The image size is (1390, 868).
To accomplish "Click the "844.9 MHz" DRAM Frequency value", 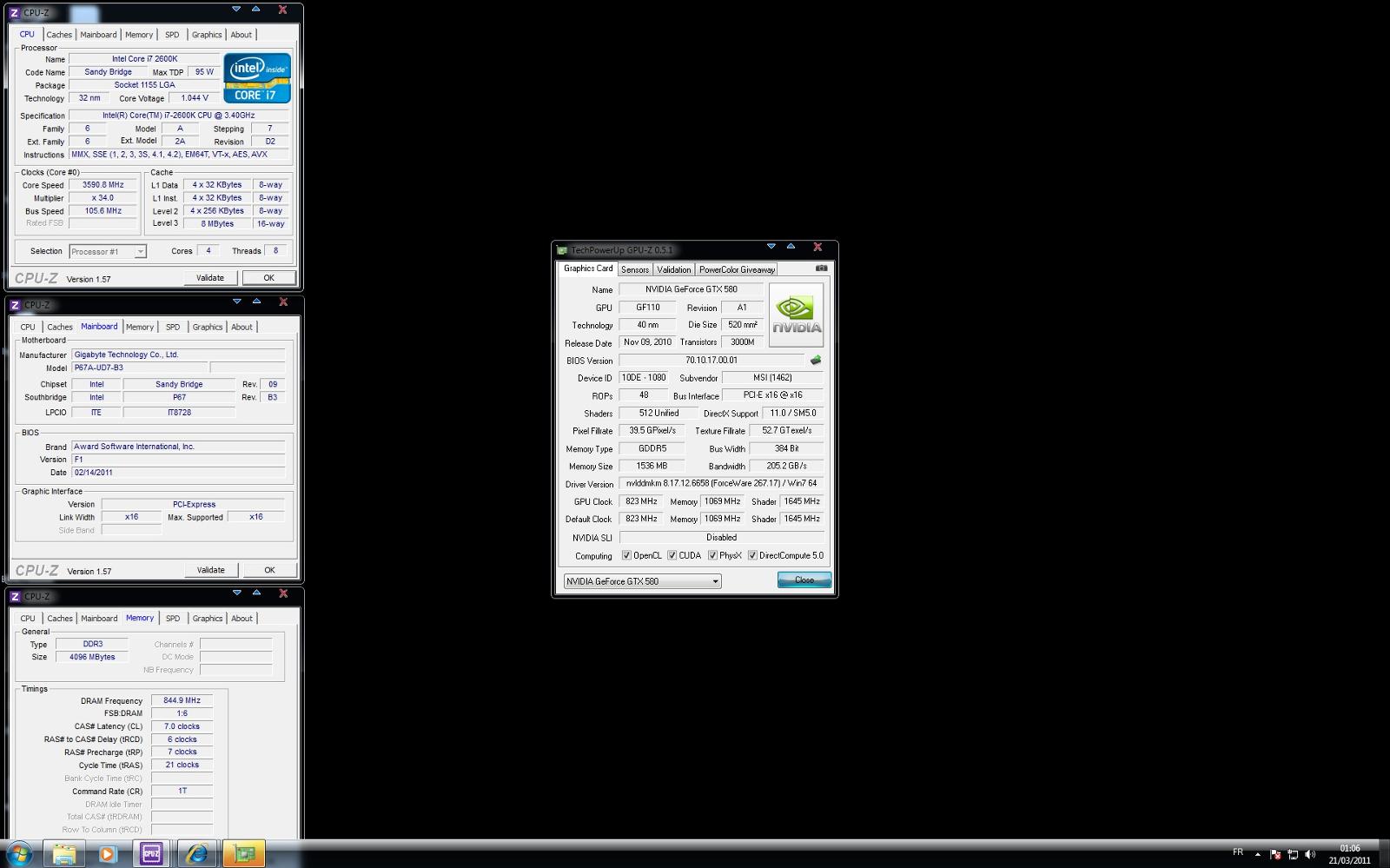I will tap(182, 700).
